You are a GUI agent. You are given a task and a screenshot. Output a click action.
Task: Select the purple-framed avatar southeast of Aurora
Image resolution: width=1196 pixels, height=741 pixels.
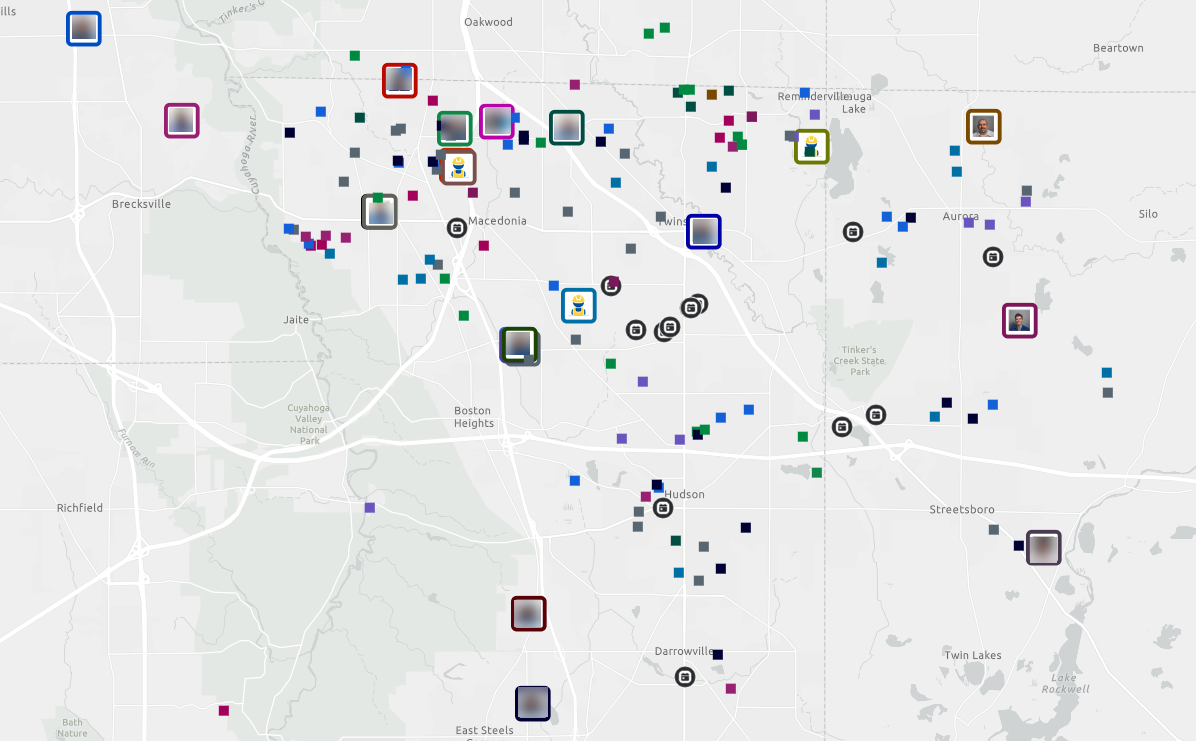pos(1020,321)
